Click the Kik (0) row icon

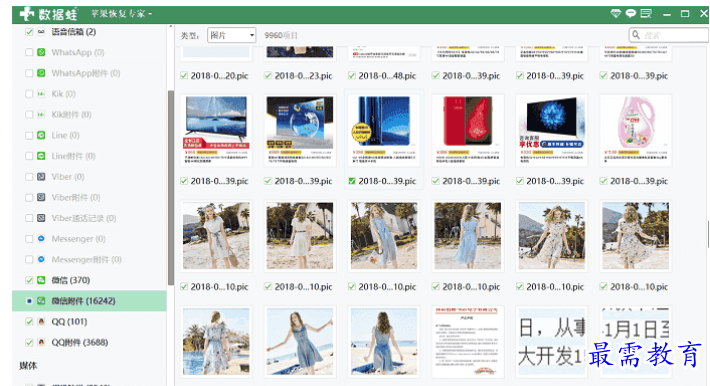41,94
